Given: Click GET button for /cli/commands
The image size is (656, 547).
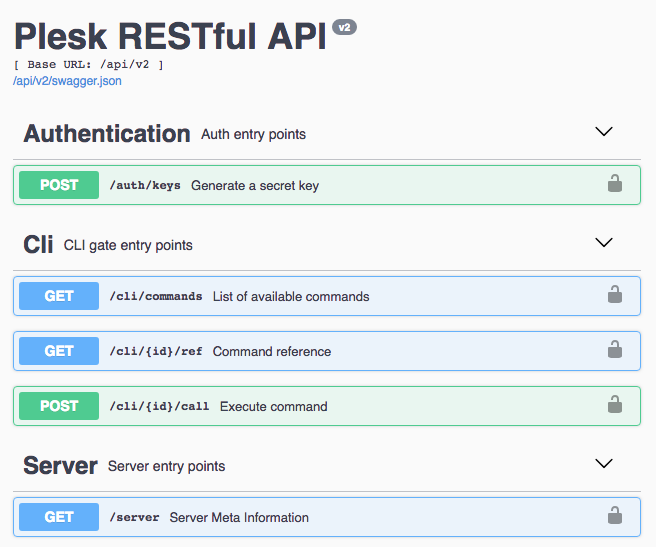Looking at the screenshot, I should (x=59, y=296).
